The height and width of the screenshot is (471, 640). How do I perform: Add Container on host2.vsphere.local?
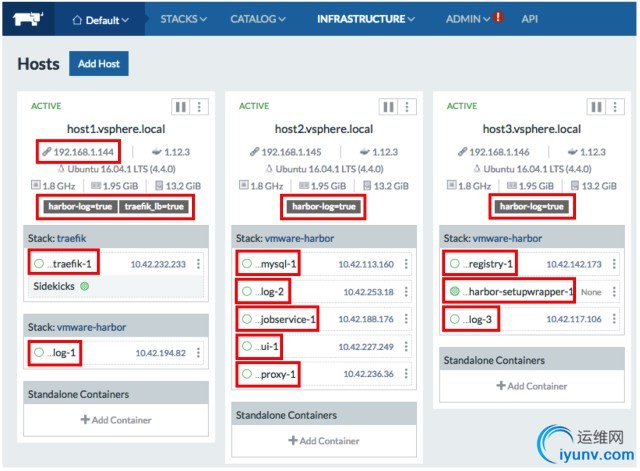click(324, 441)
